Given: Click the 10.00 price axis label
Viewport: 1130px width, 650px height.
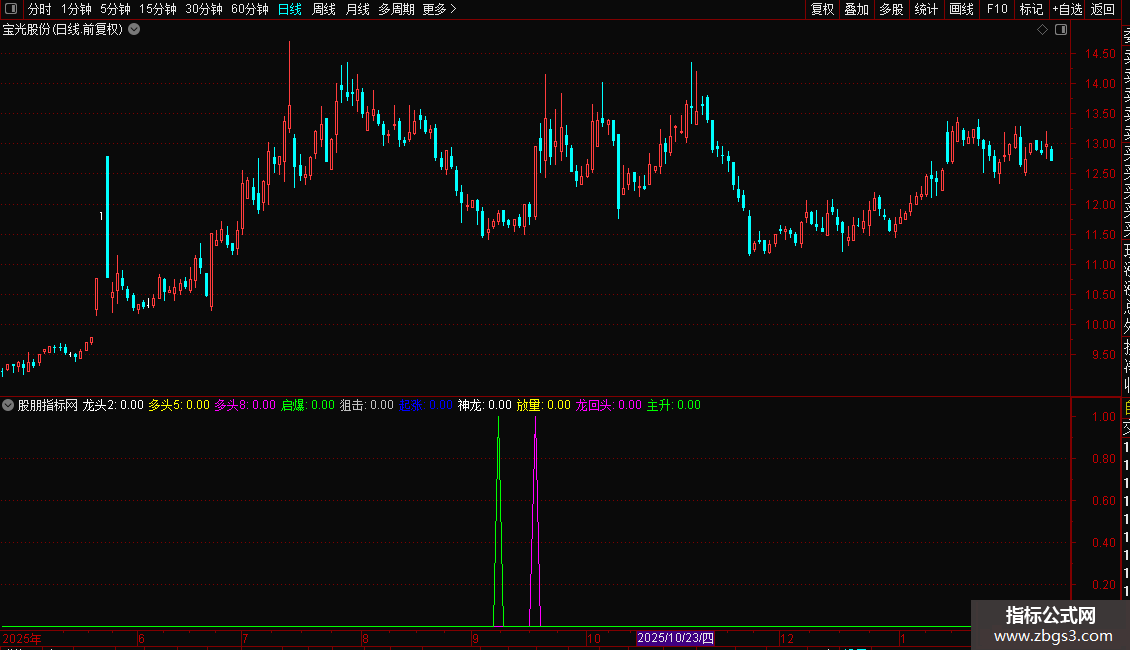Looking at the screenshot, I should point(1100,325).
